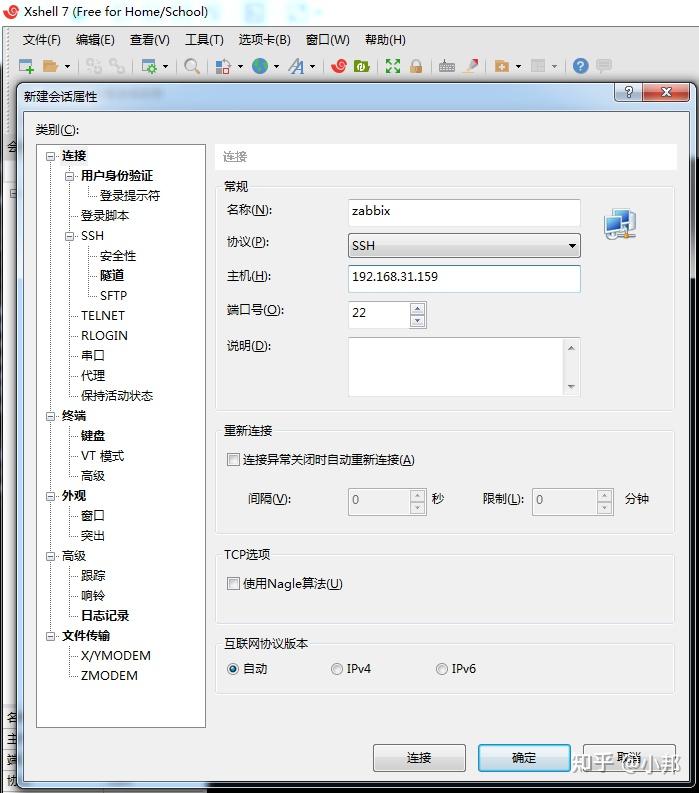Click the keyboard mapping toolbar icon
The width and height of the screenshot is (699, 793).
tap(447, 66)
